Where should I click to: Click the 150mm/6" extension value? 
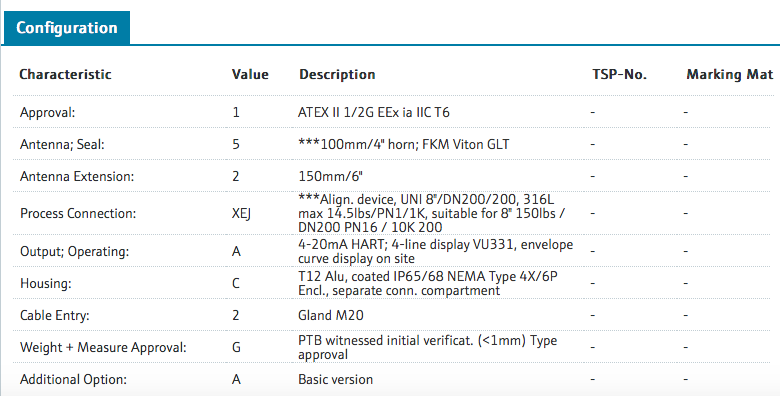tap(330, 177)
